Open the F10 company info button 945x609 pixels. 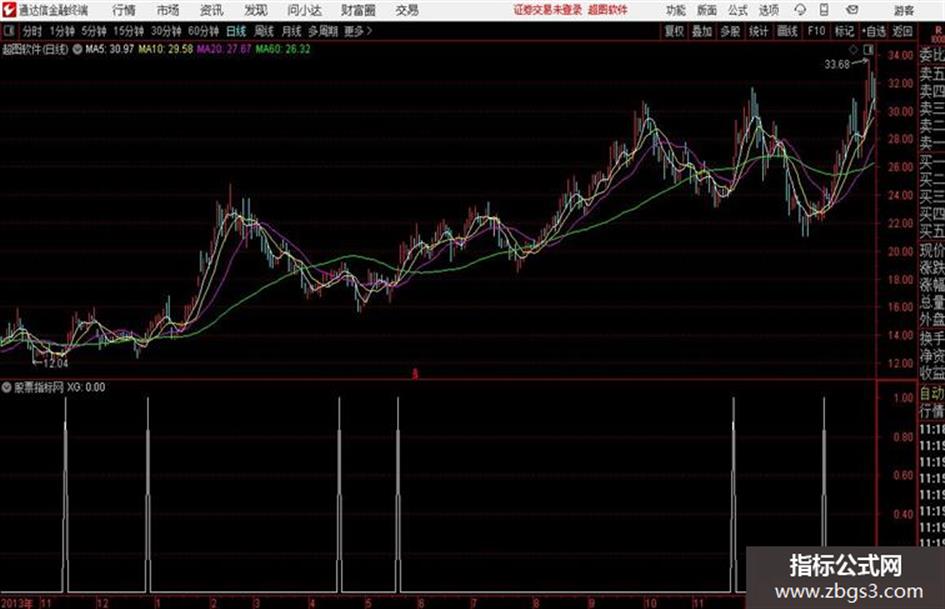pos(817,31)
